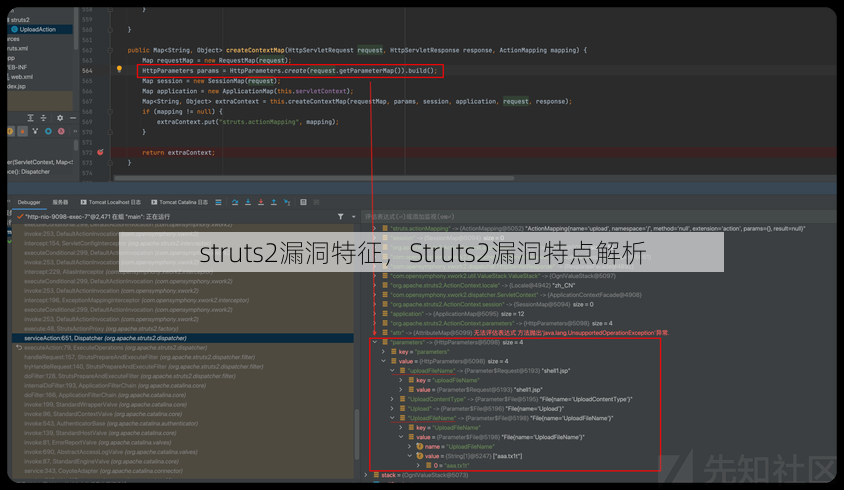Click the Step Into debugger icon
The width and height of the screenshot is (844, 490).
[248, 202]
